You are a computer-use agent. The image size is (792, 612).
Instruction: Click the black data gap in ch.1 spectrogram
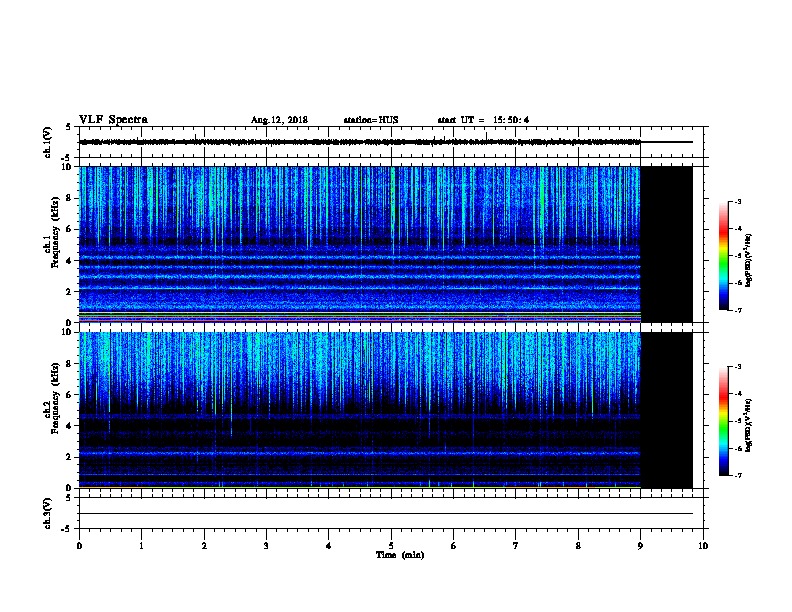[x=667, y=244]
